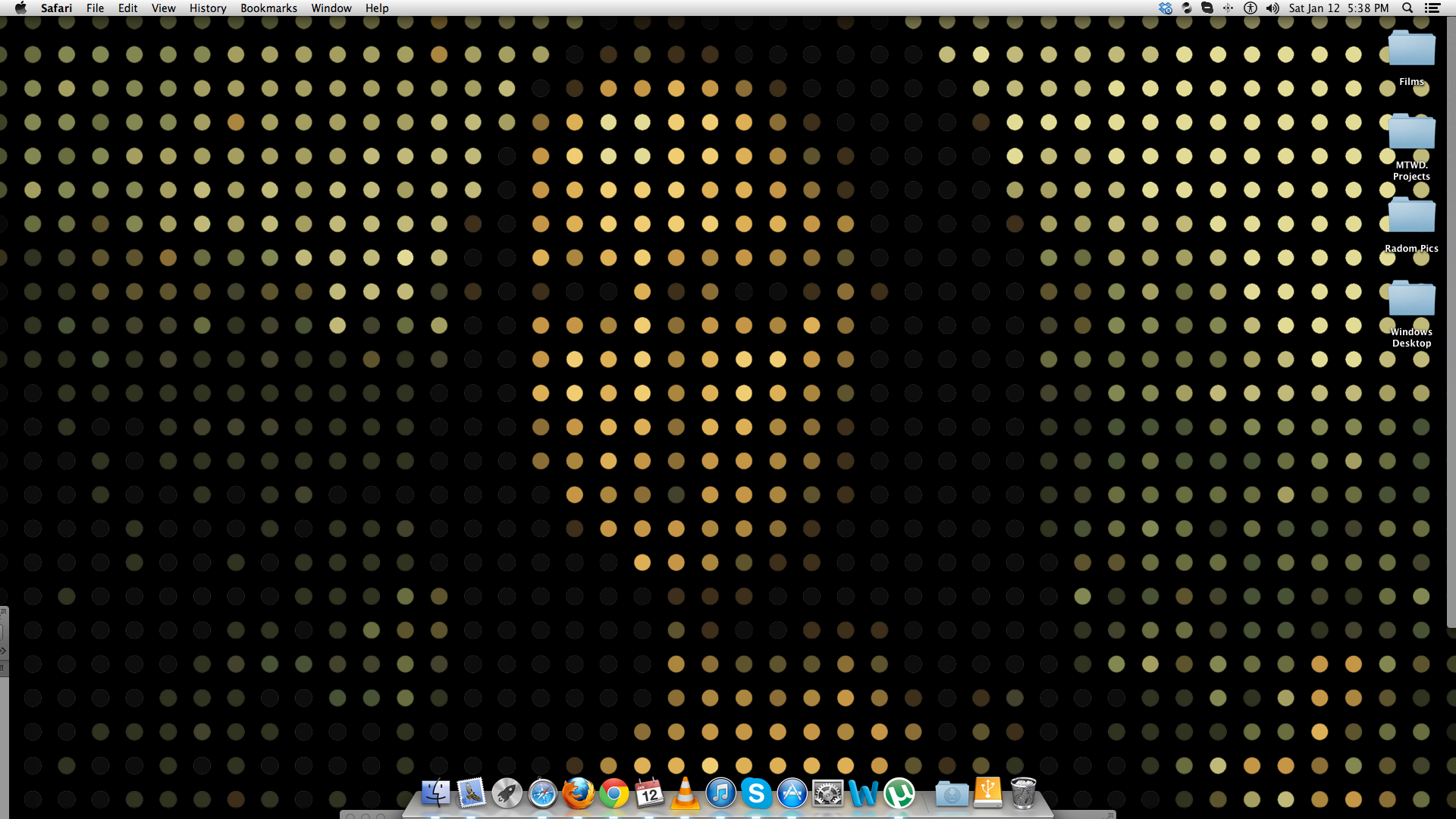Click the Skype status menu bar icon

[1207, 8]
